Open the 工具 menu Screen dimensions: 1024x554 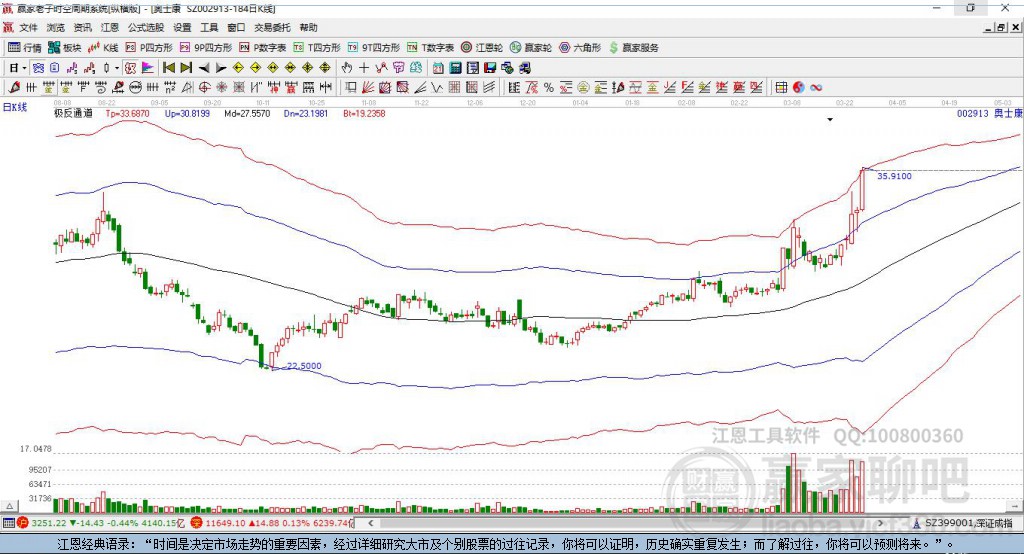point(209,27)
